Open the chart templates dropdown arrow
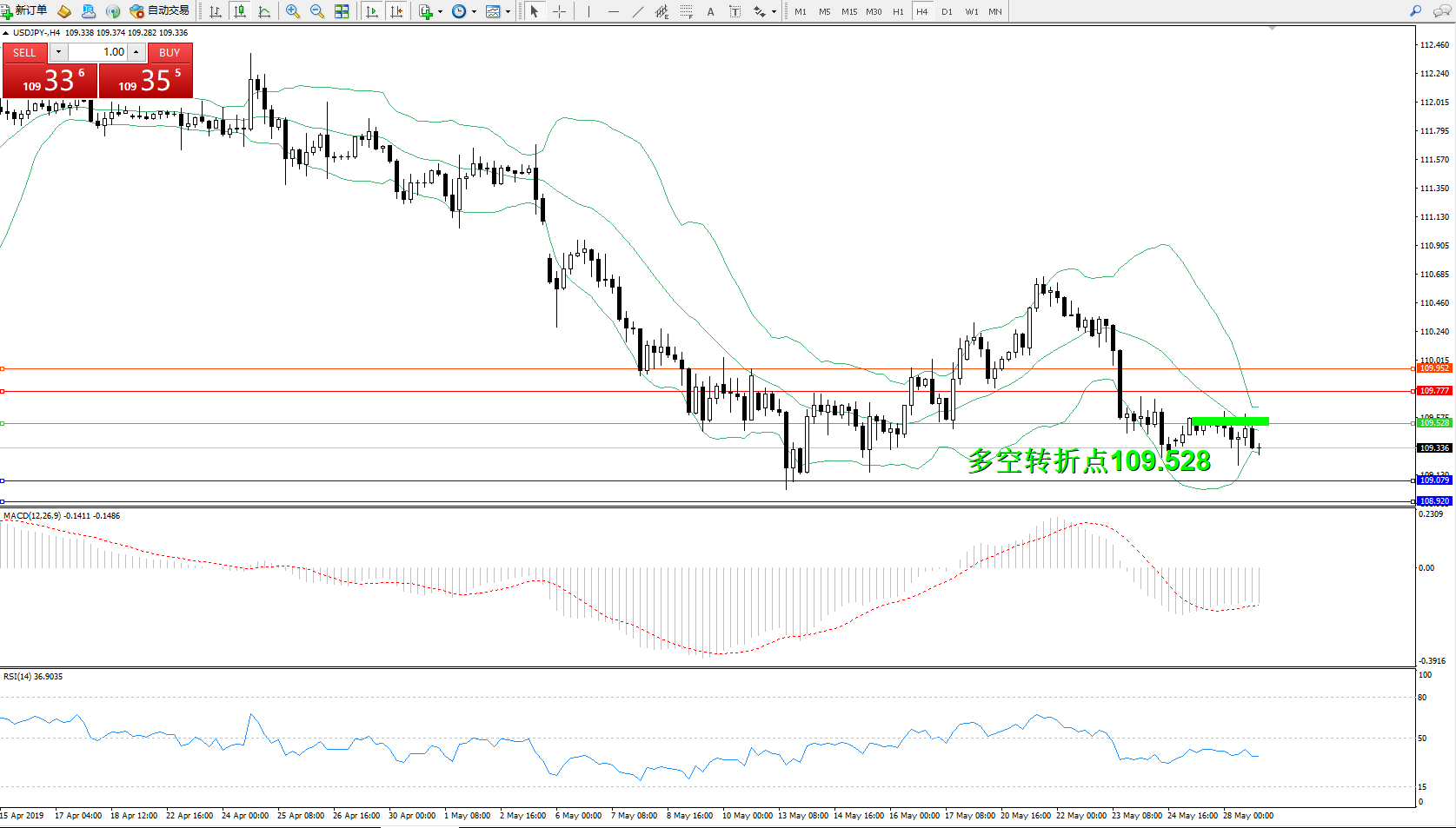The width and height of the screenshot is (1456, 828). pyautogui.click(x=509, y=11)
